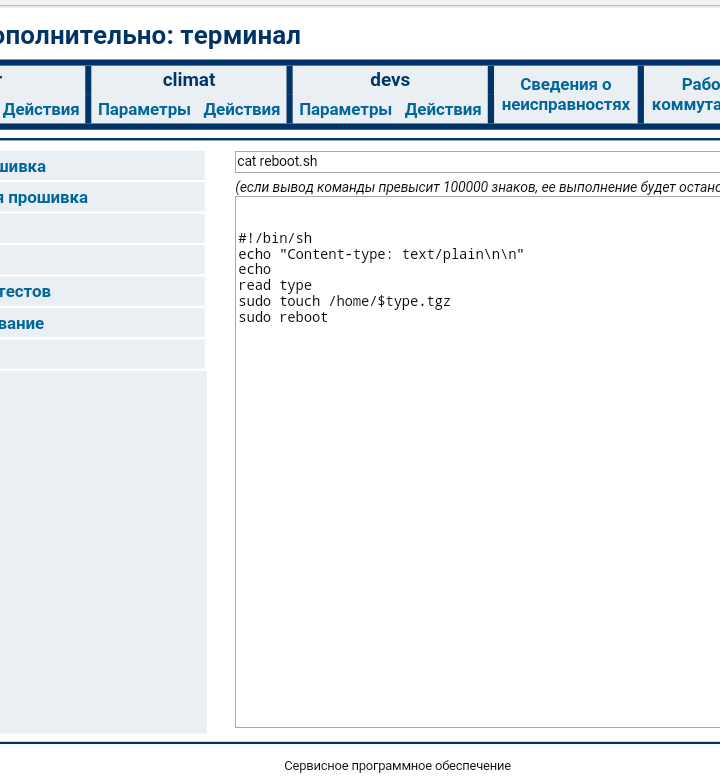
Task: Open the sidebar item ending in 'вание'
Action: click(22, 323)
